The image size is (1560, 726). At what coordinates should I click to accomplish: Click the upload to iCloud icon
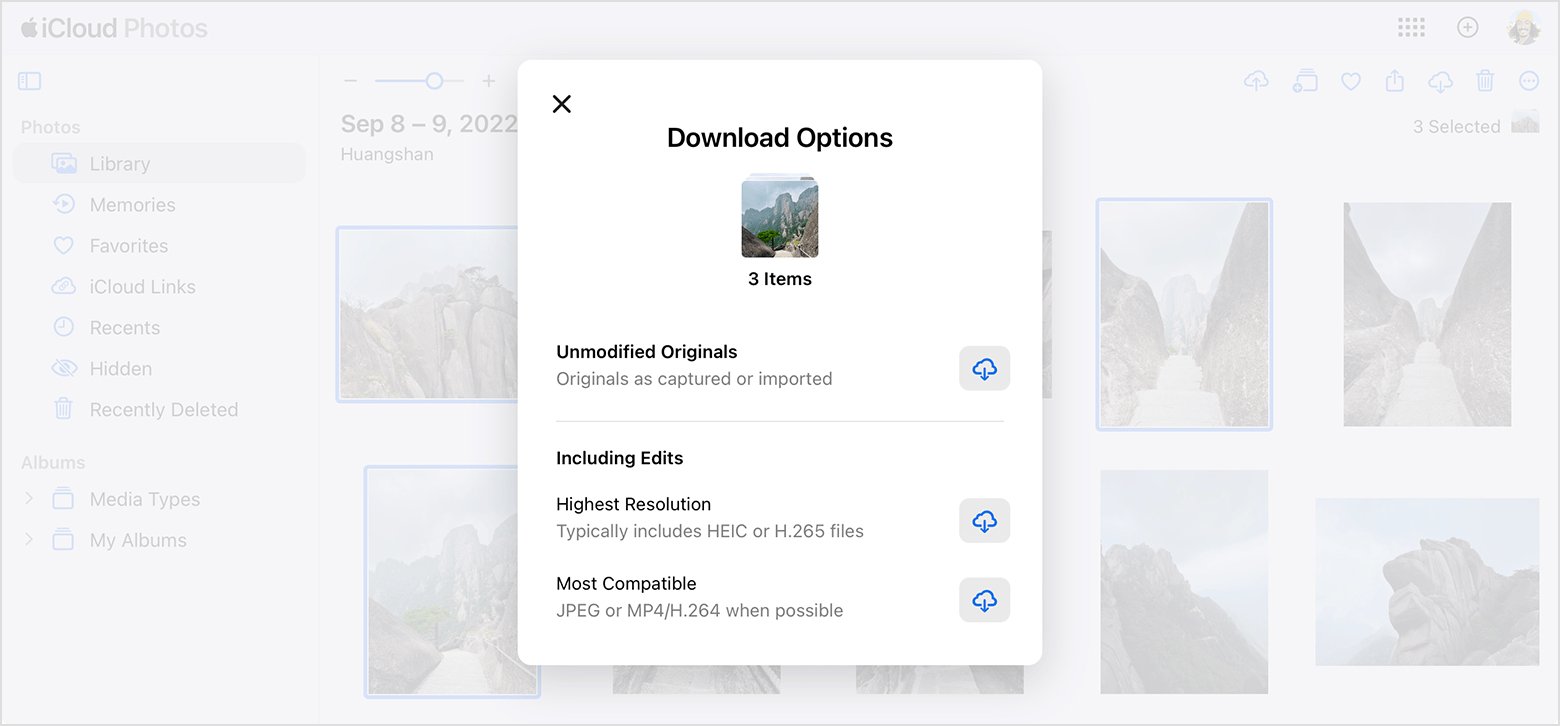click(x=1256, y=81)
